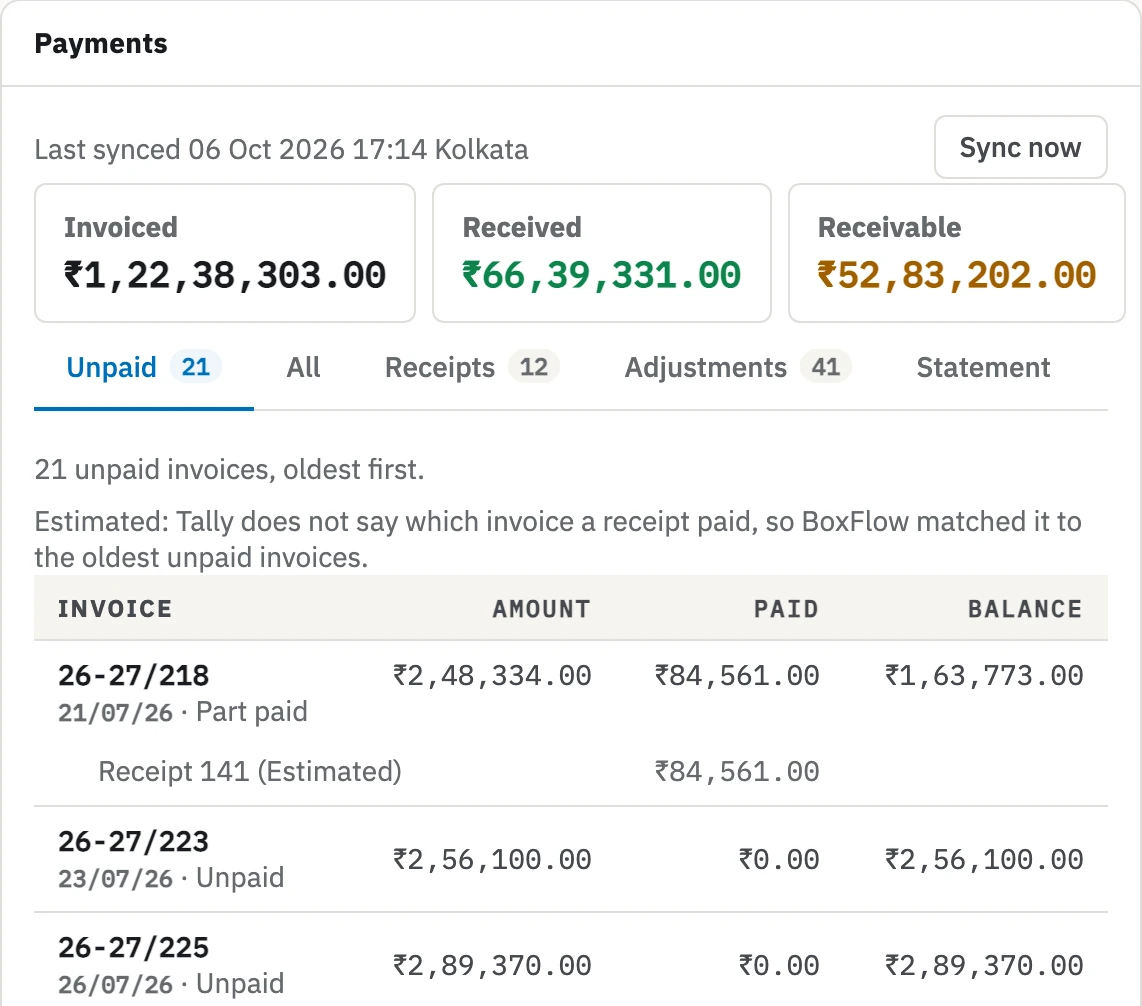Click the Payments panel heading
Image resolution: width=1142 pixels, height=1006 pixels.
(101, 44)
